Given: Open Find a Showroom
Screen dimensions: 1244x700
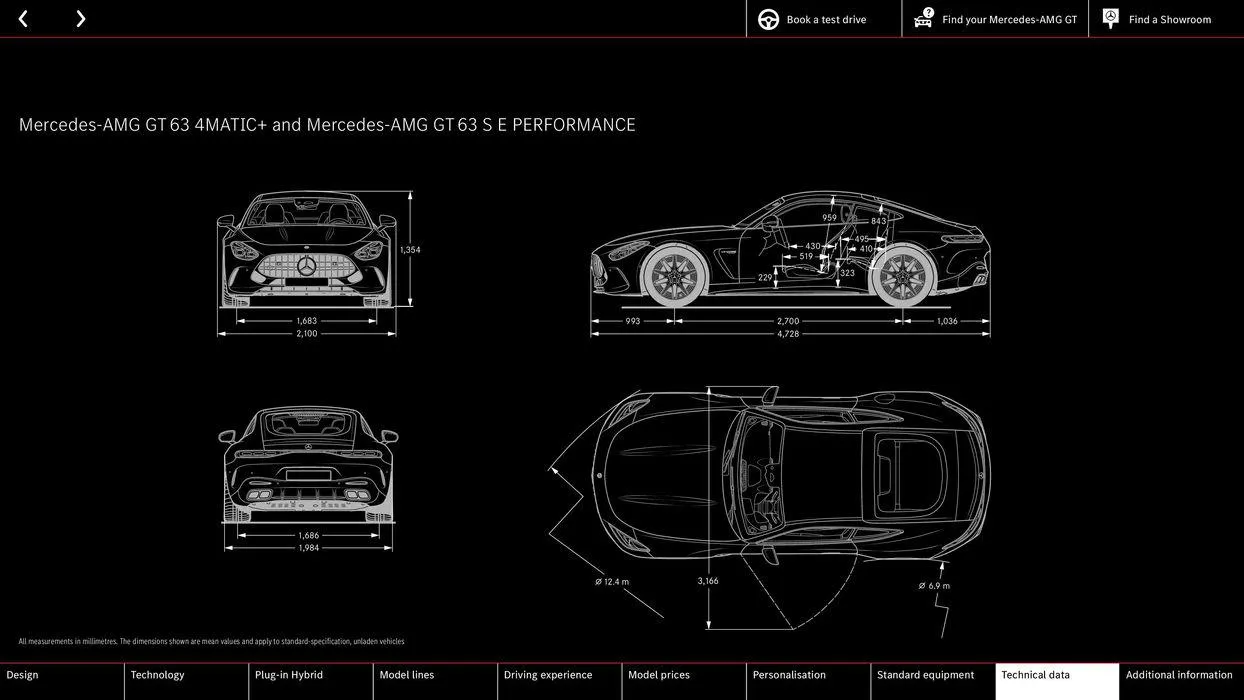Looking at the screenshot, I should (x=1169, y=18).
